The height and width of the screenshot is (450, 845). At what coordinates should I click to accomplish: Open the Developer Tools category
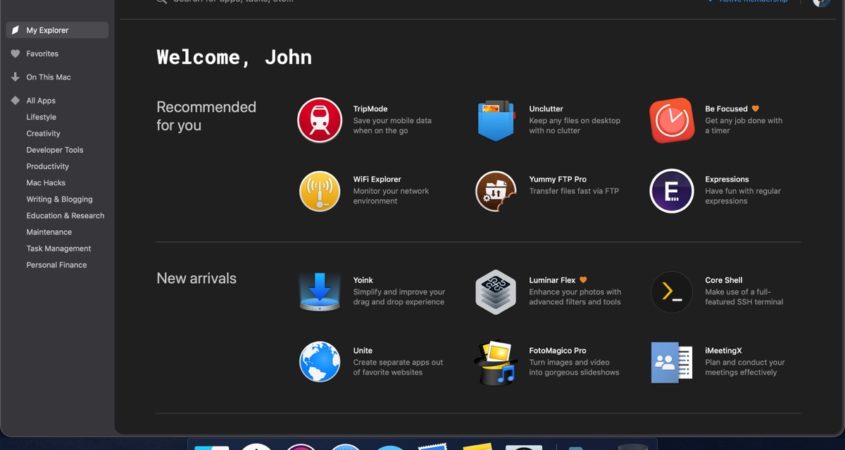coord(55,150)
